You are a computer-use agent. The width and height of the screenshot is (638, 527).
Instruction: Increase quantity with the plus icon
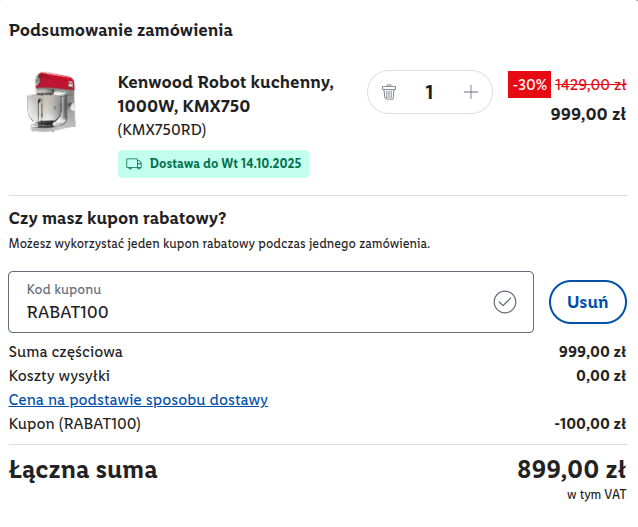pyautogui.click(x=471, y=93)
